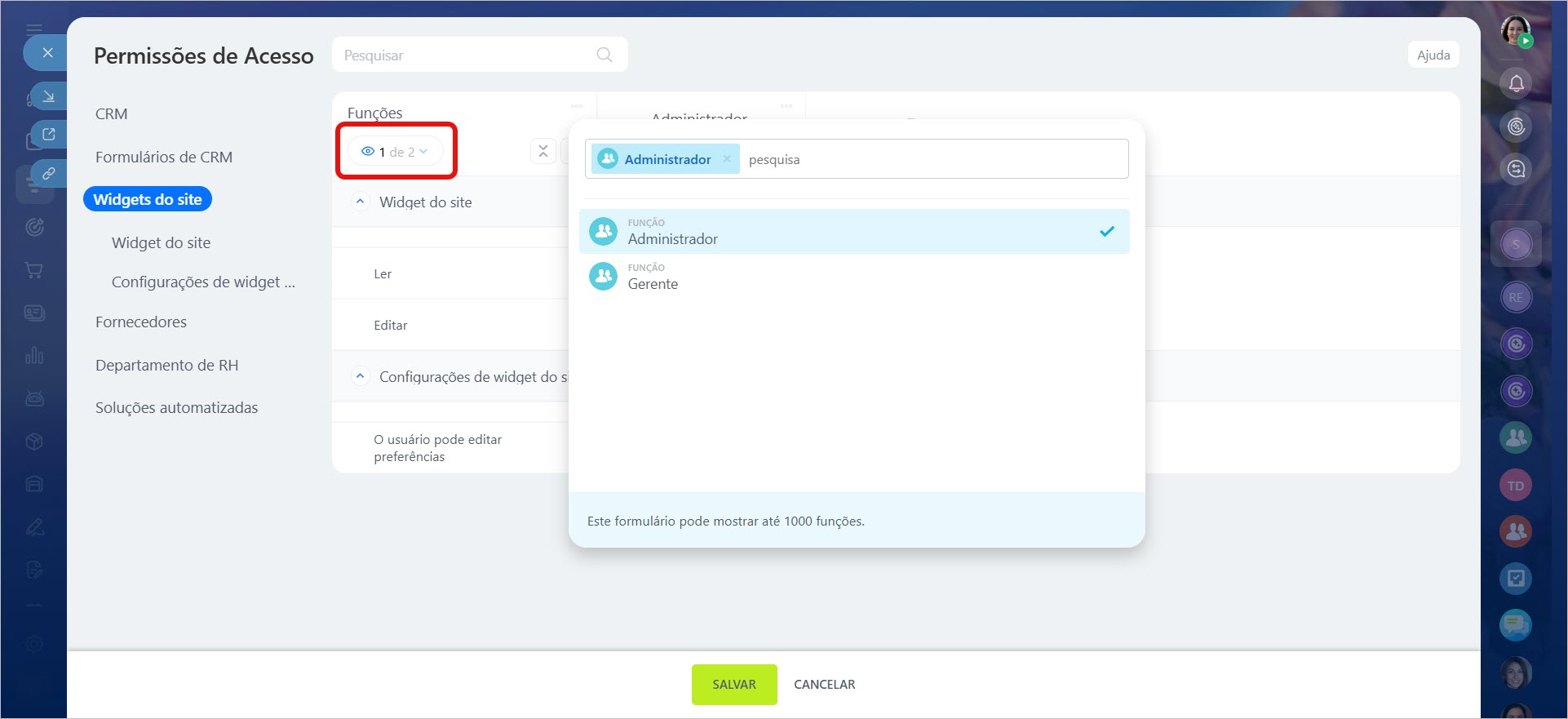Click the notifications bell icon
Screen dimensions: 1568x719
click(x=1516, y=83)
